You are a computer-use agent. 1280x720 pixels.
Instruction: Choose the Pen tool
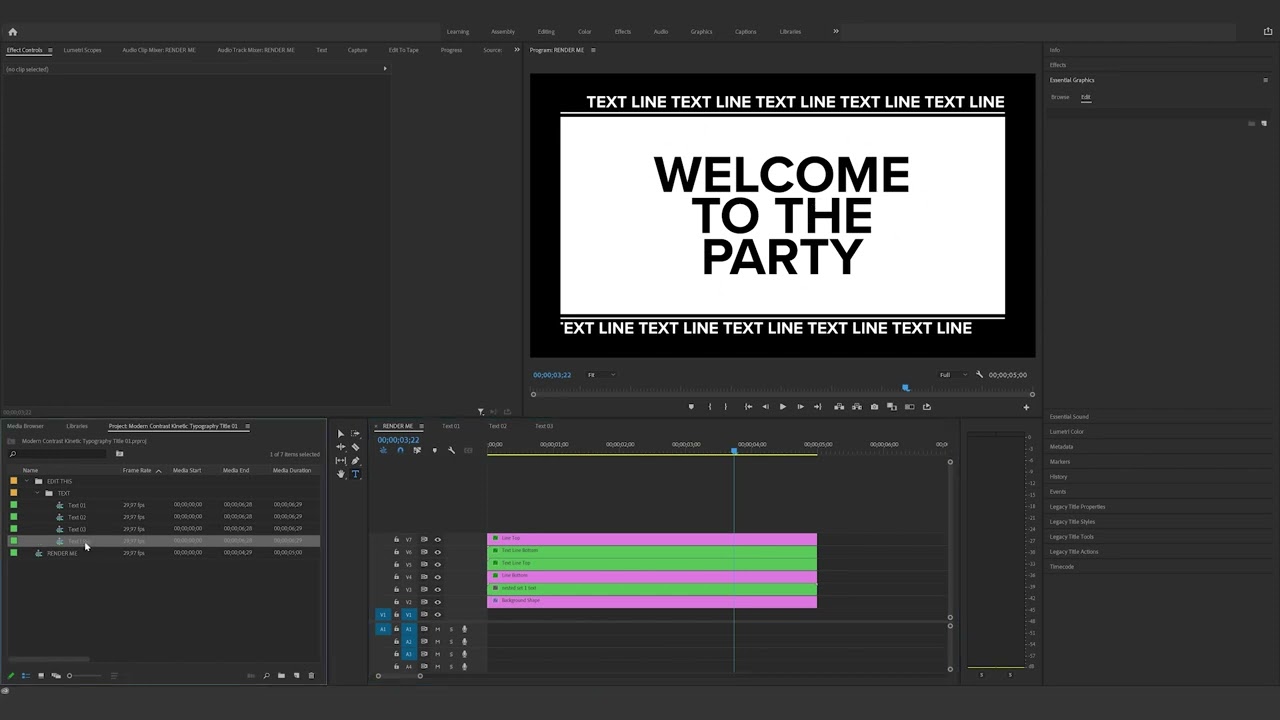355,461
